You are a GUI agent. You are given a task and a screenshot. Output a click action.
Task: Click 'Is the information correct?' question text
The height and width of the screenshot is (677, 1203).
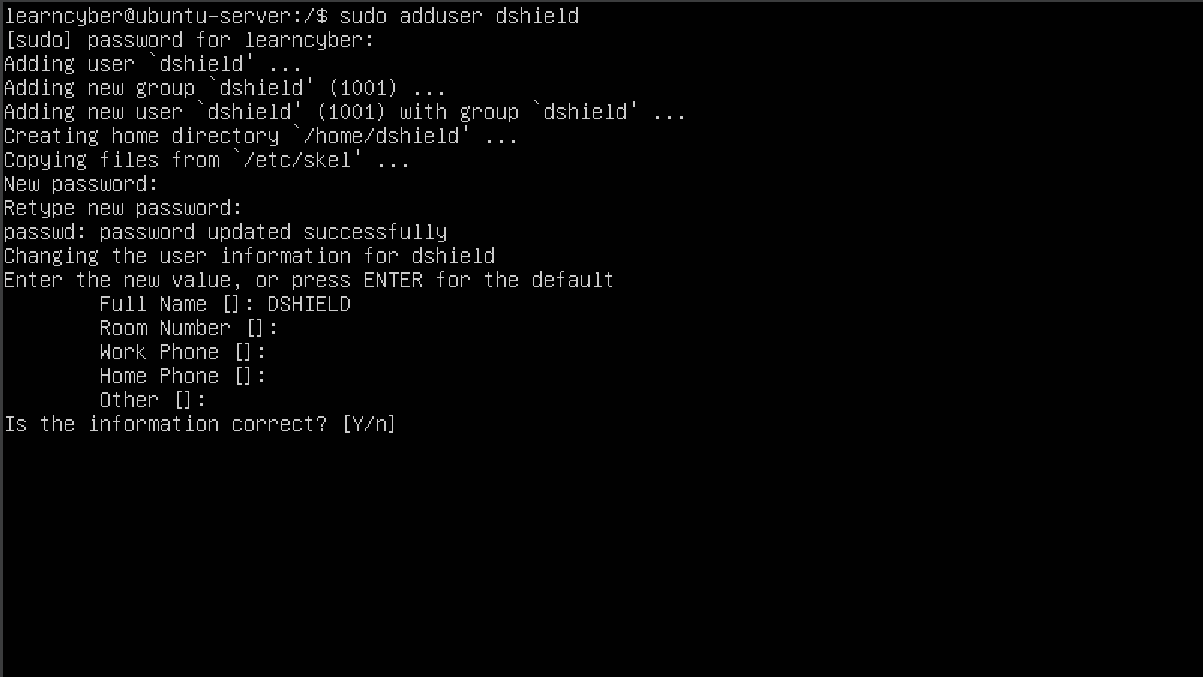coord(167,424)
